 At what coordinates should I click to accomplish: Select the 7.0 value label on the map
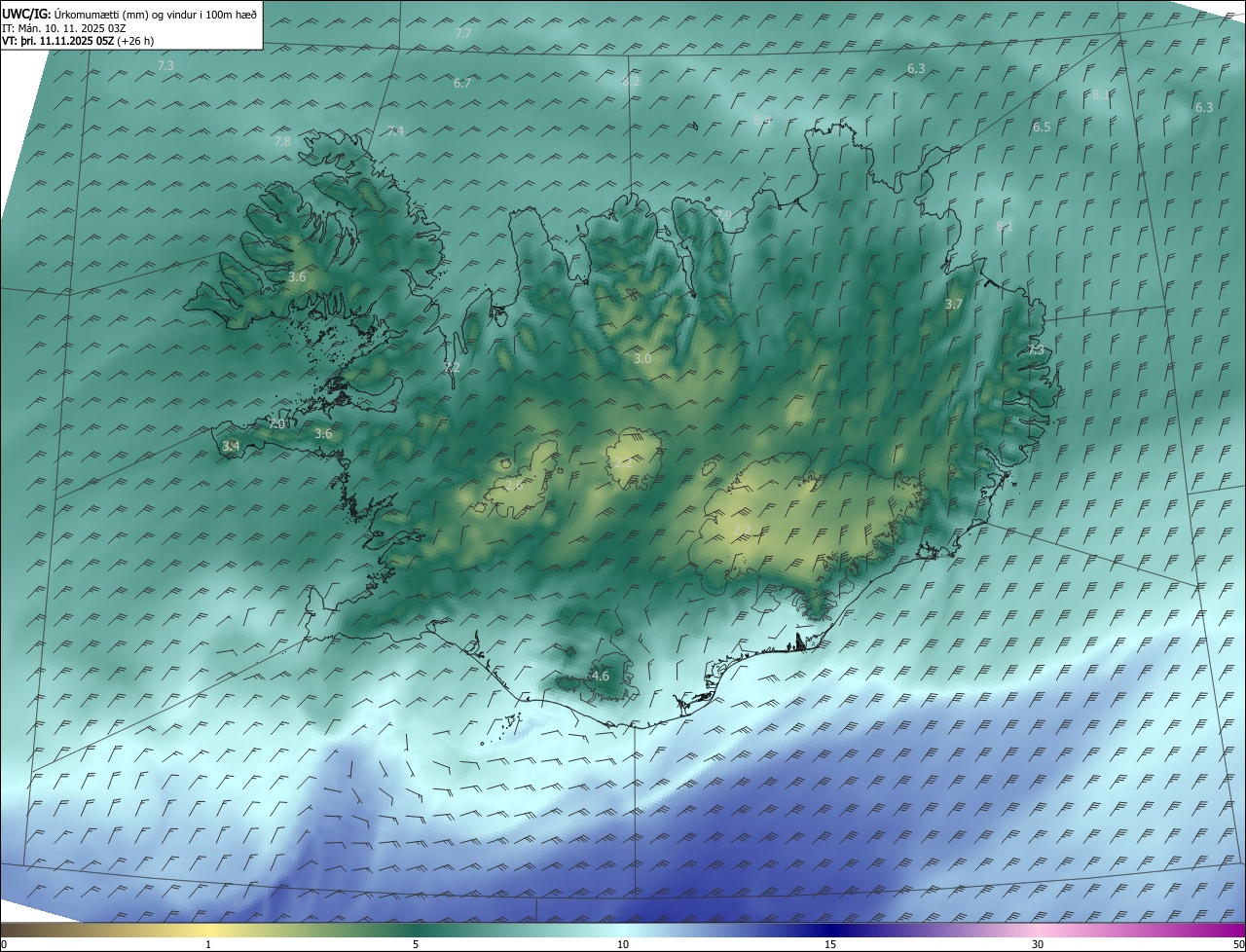(277, 424)
